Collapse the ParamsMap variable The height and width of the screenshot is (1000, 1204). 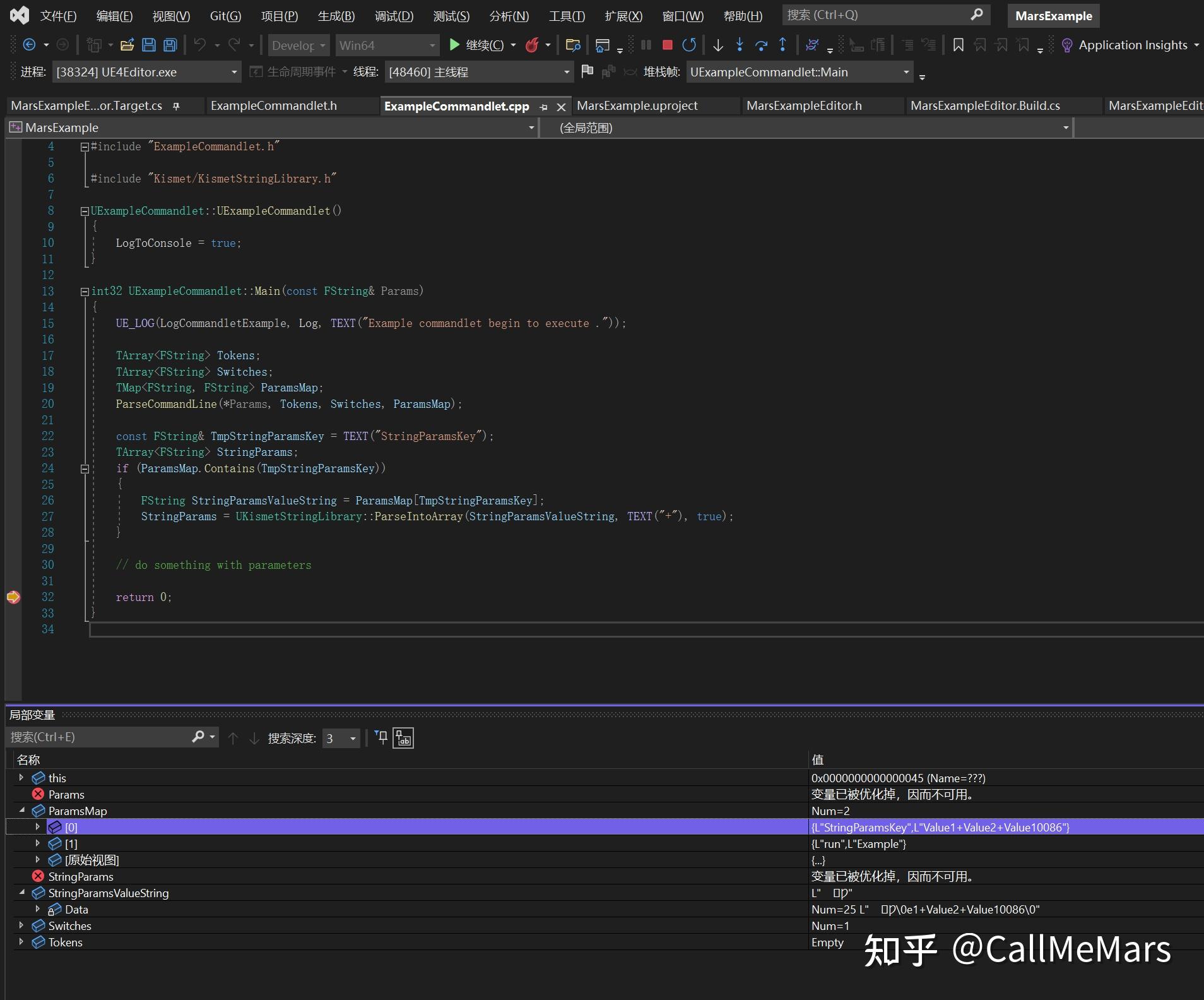click(21, 810)
